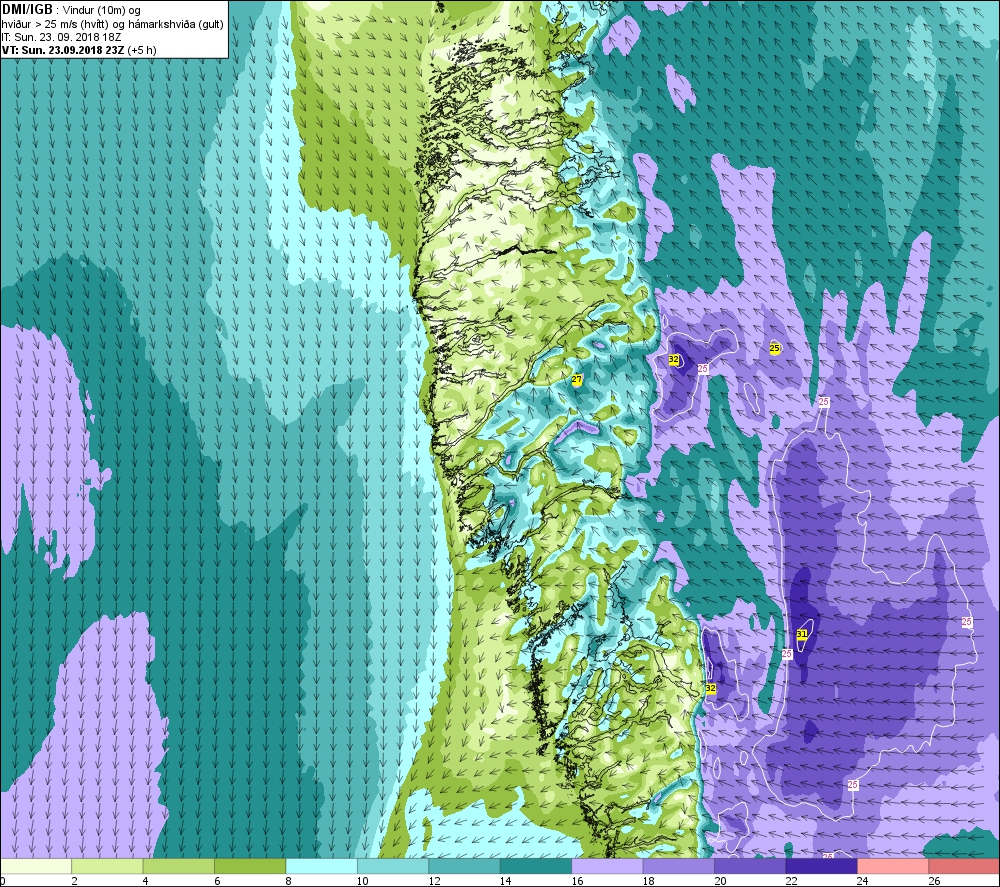Click the legend scale value '20'
Image resolution: width=1000 pixels, height=887 pixels.
[x=720, y=881]
